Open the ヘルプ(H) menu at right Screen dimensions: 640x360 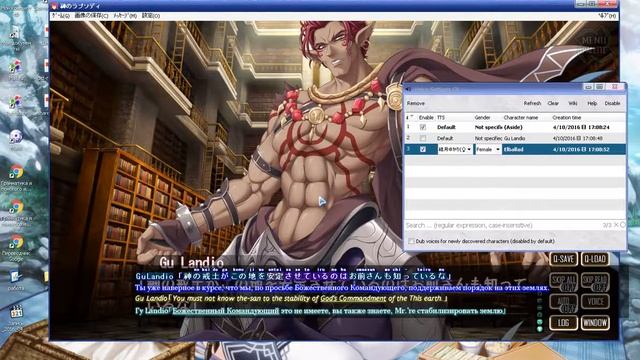pyautogui.click(x=607, y=16)
